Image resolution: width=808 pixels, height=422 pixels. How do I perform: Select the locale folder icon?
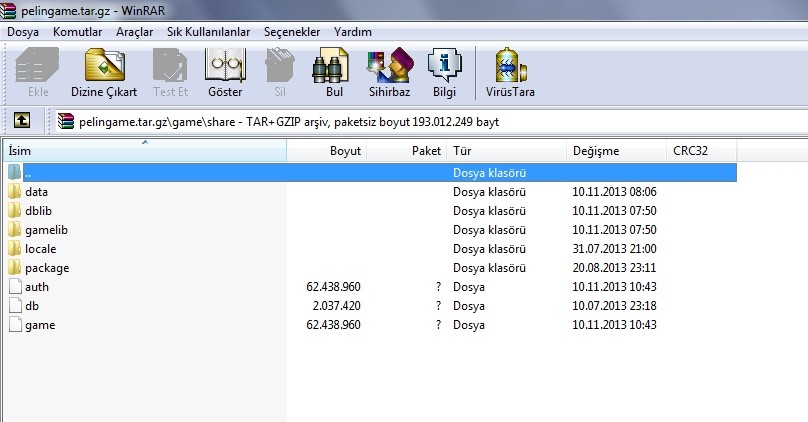[x=14, y=249]
